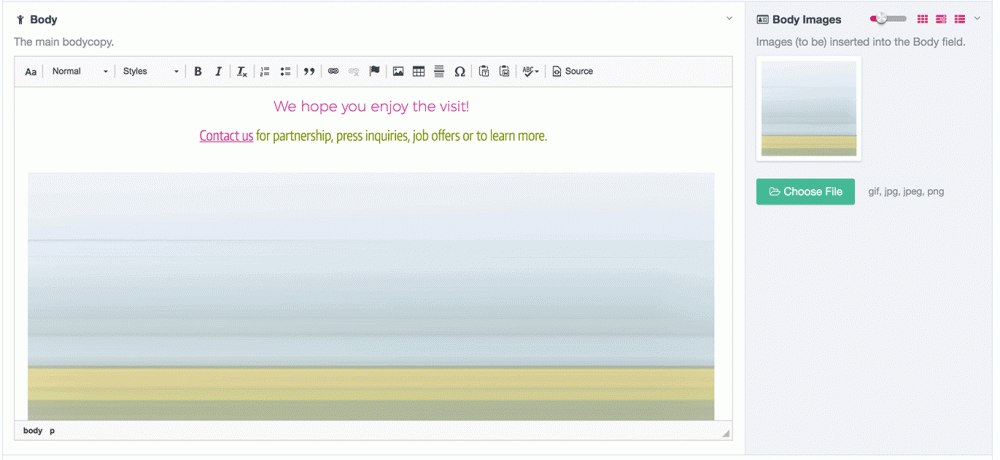Open the Normal paragraph format dropdown
This screenshot has width=1000, height=460.
click(80, 71)
